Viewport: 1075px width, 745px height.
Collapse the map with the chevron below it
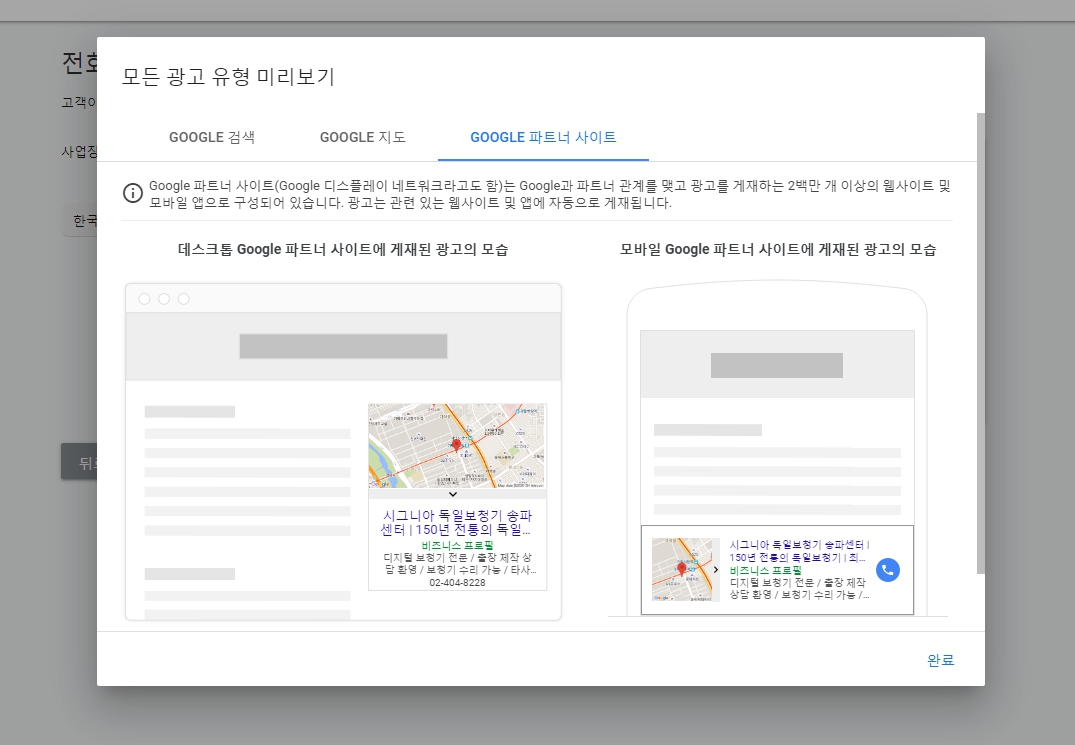coord(453,493)
